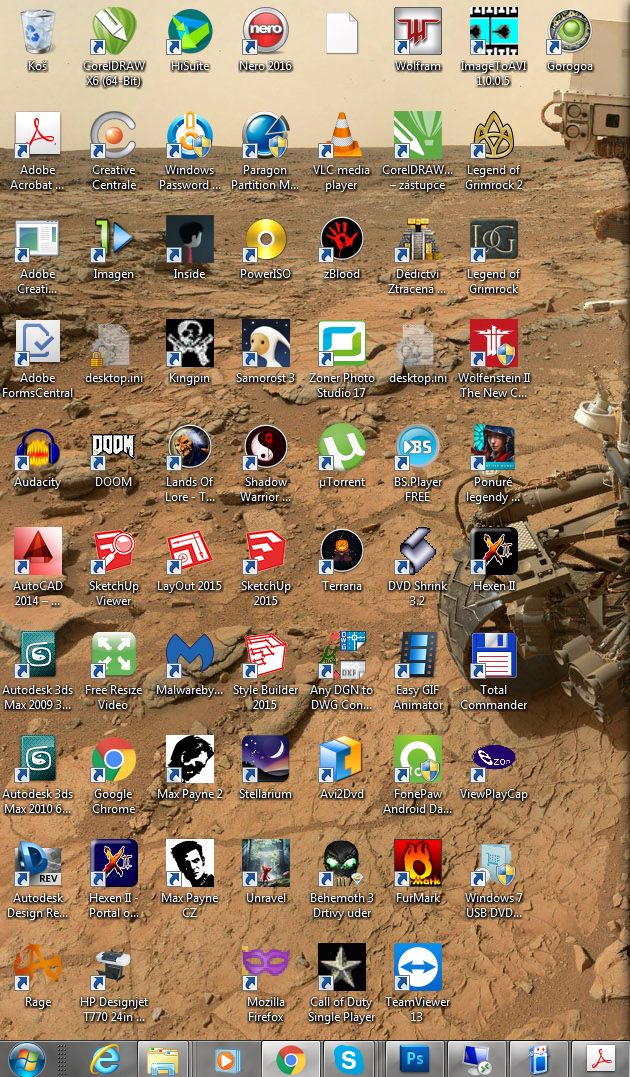Select the Windows 7 USB DVD icon
Viewport: 630px width, 1077px height.
(x=493, y=864)
